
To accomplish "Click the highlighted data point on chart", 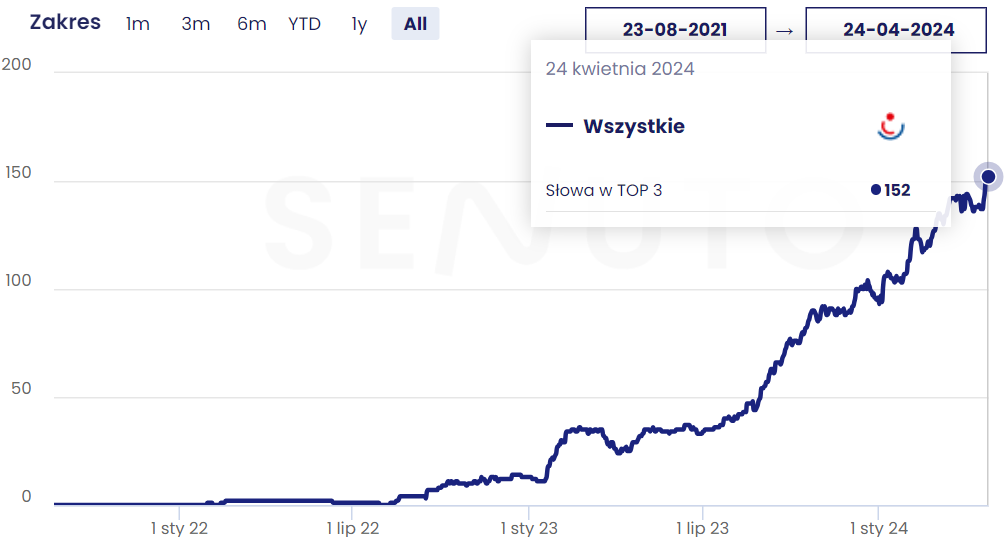I will pyautogui.click(x=988, y=177).
